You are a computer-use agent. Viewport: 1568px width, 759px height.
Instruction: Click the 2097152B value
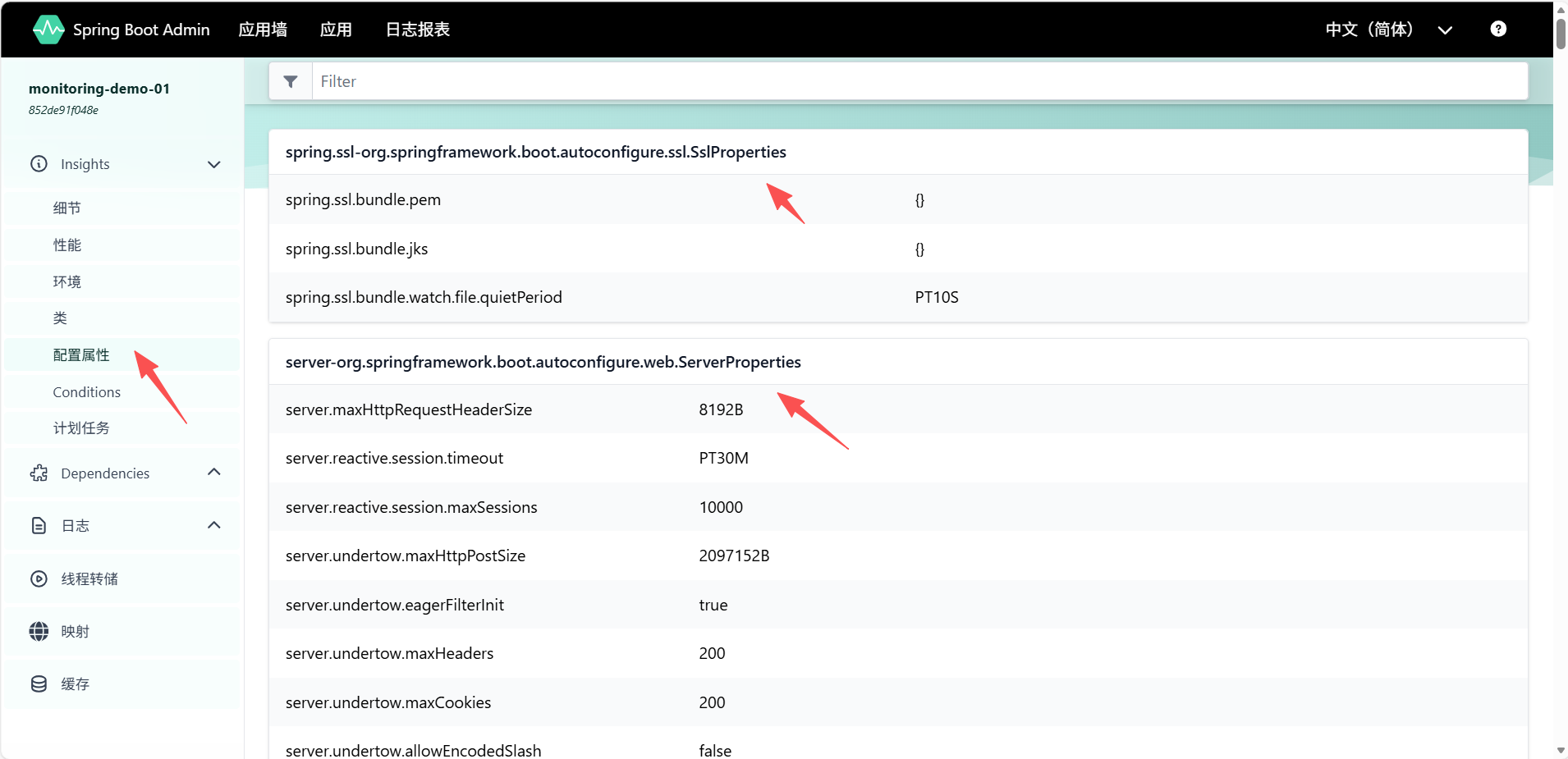pos(734,556)
